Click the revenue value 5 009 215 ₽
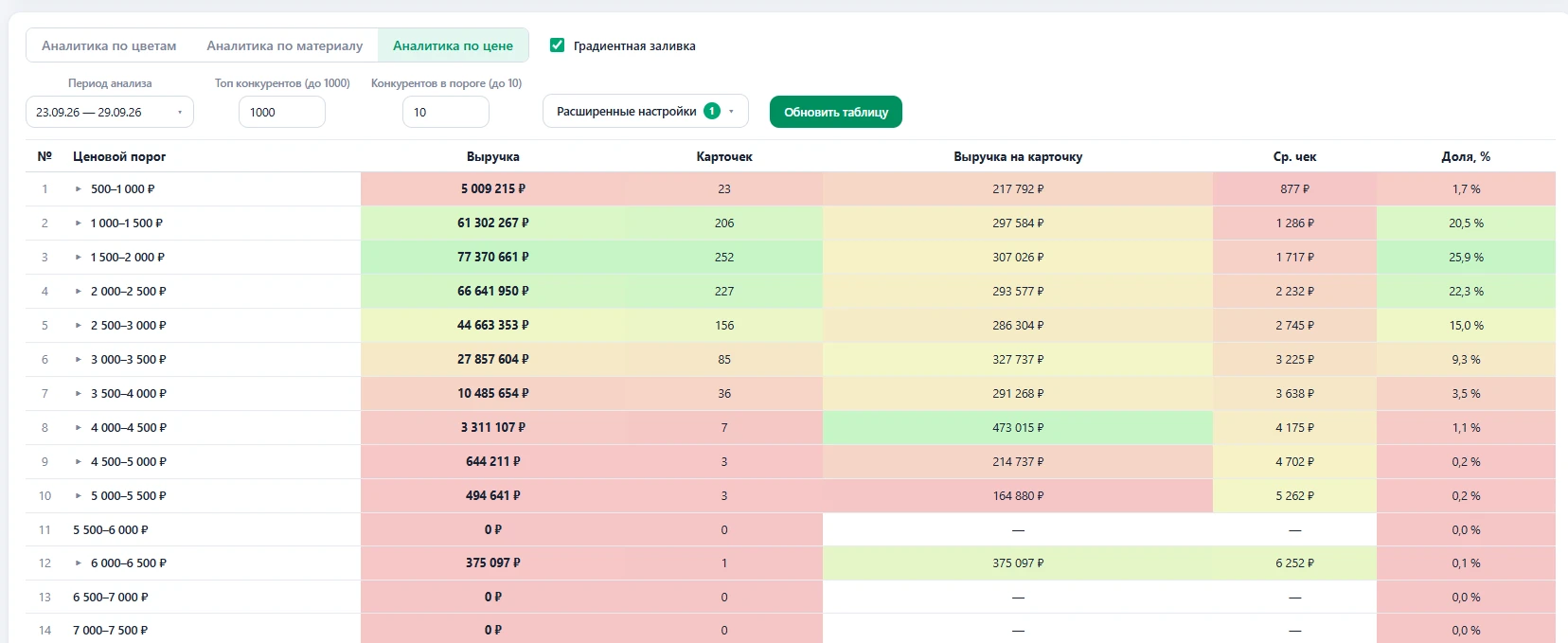 pyautogui.click(x=493, y=189)
